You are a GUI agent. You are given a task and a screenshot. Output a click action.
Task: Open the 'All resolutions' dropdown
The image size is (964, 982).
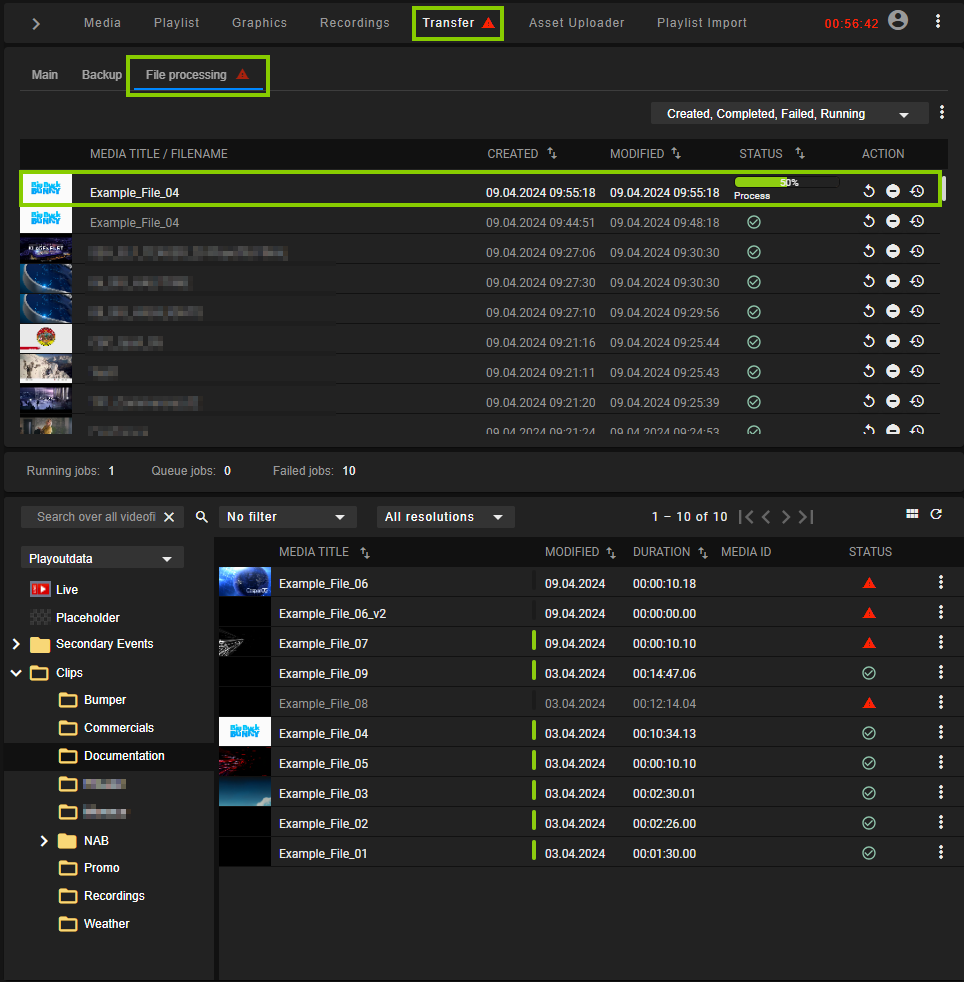click(x=444, y=516)
